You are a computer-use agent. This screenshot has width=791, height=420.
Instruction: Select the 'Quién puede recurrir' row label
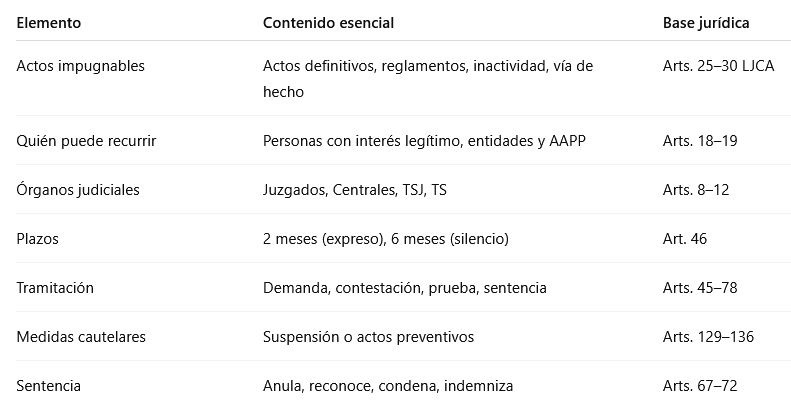(x=86, y=141)
